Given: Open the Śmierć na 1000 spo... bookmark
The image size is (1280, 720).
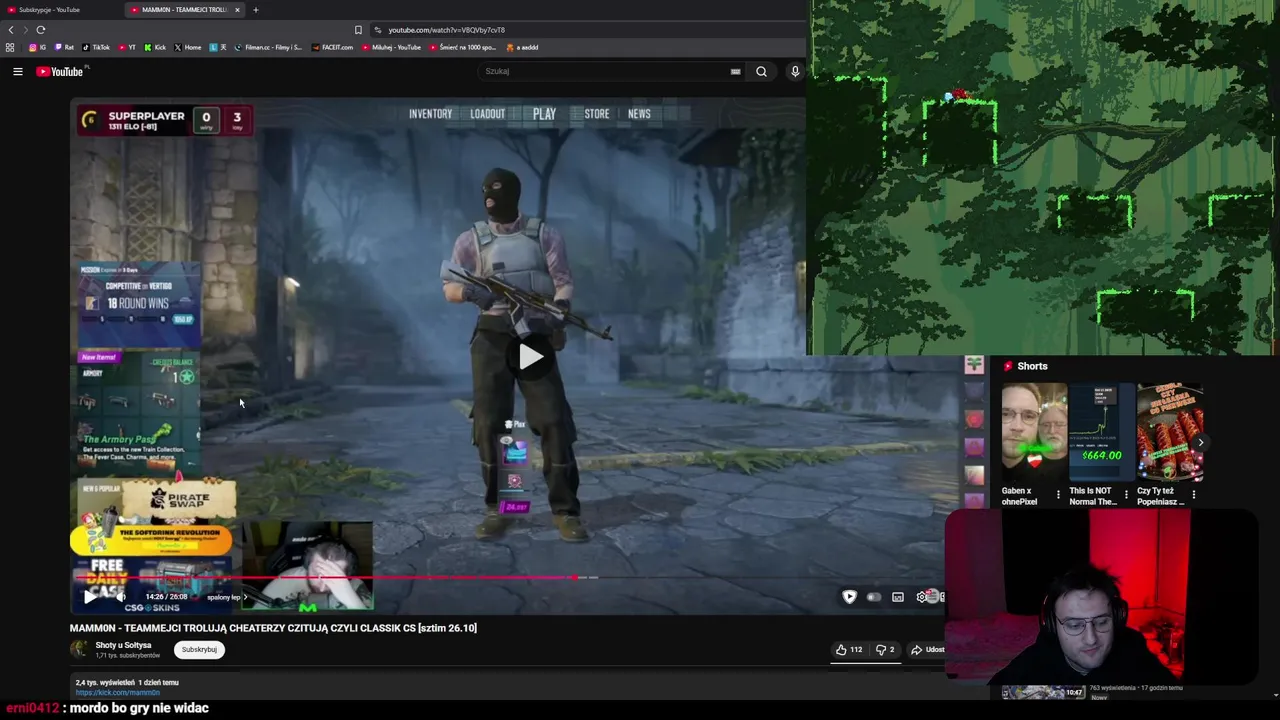Looking at the screenshot, I should click(463, 47).
